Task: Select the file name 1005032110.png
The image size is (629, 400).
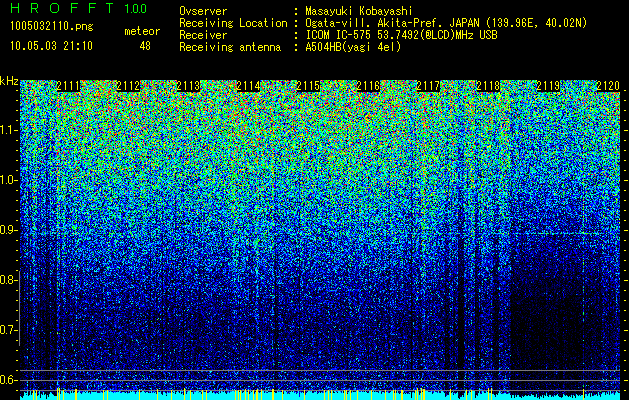Action: (x=52, y=26)
